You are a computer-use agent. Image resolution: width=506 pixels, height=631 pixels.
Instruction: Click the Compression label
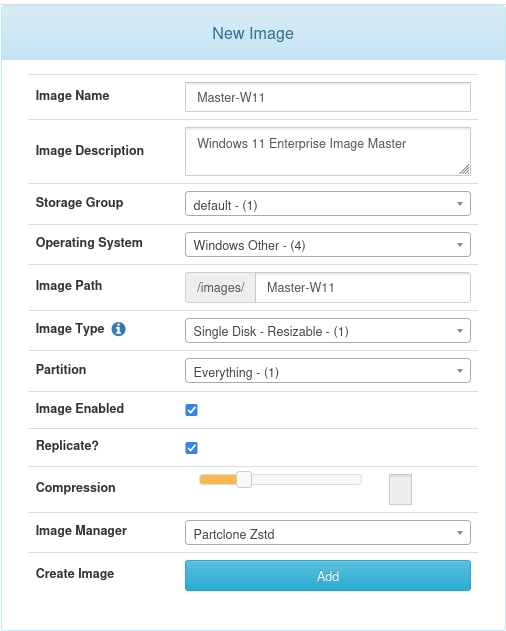click(x=76, y=488)
